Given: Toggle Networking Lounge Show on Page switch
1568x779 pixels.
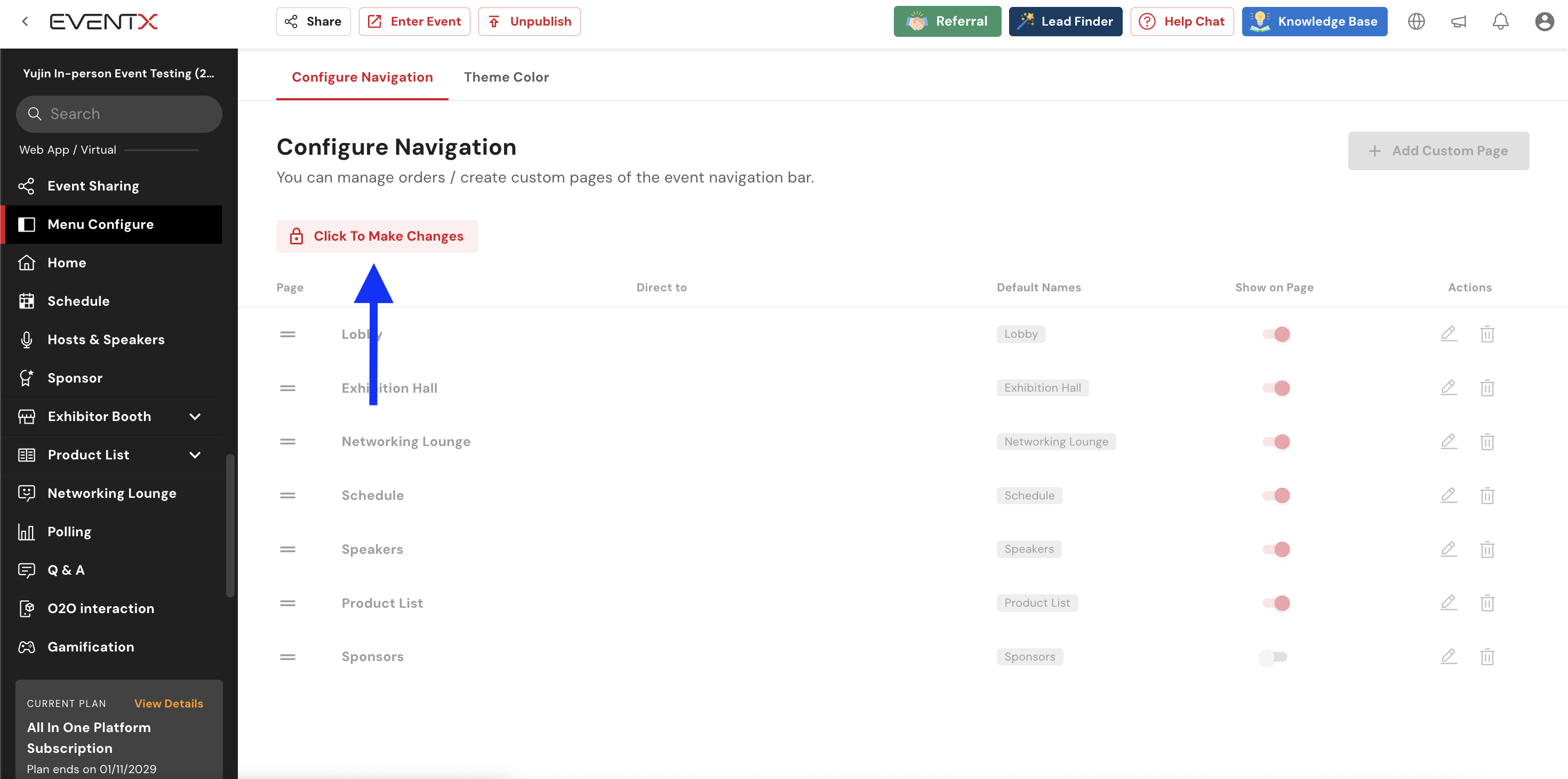Looking at the screenshot, I should [1276, 442].
